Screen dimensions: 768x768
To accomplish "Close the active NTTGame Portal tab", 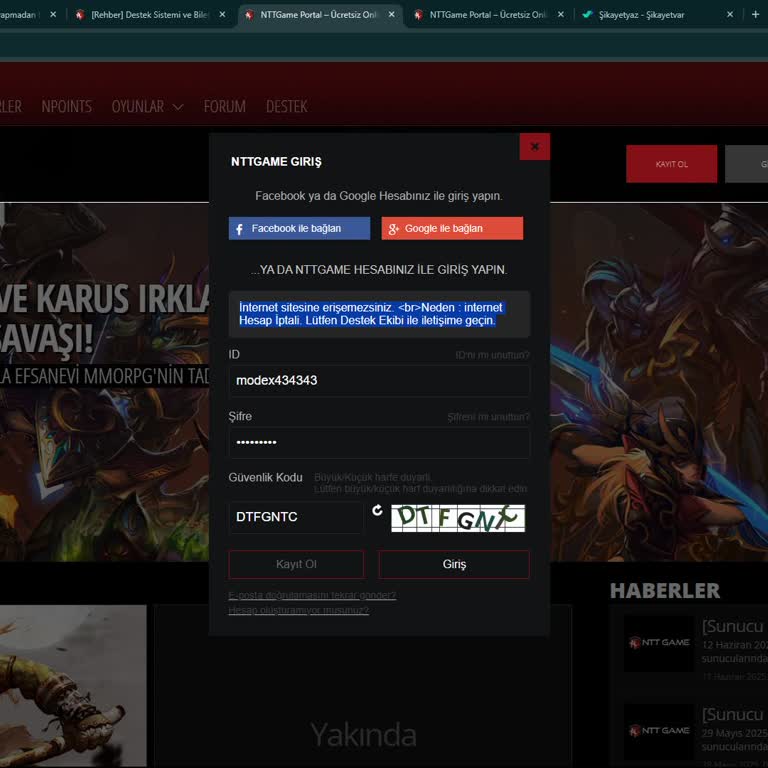I will [x=391, y=15].
